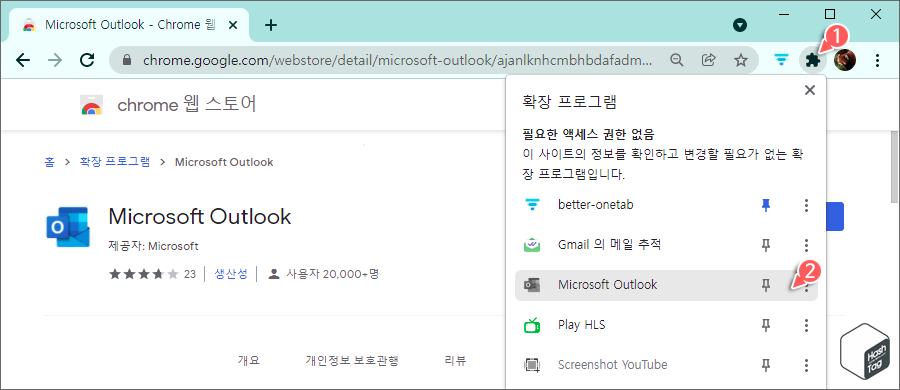Pin Microsoft Outlook to toolbar
The image size is (900, 390).
(x=765, y=285)
